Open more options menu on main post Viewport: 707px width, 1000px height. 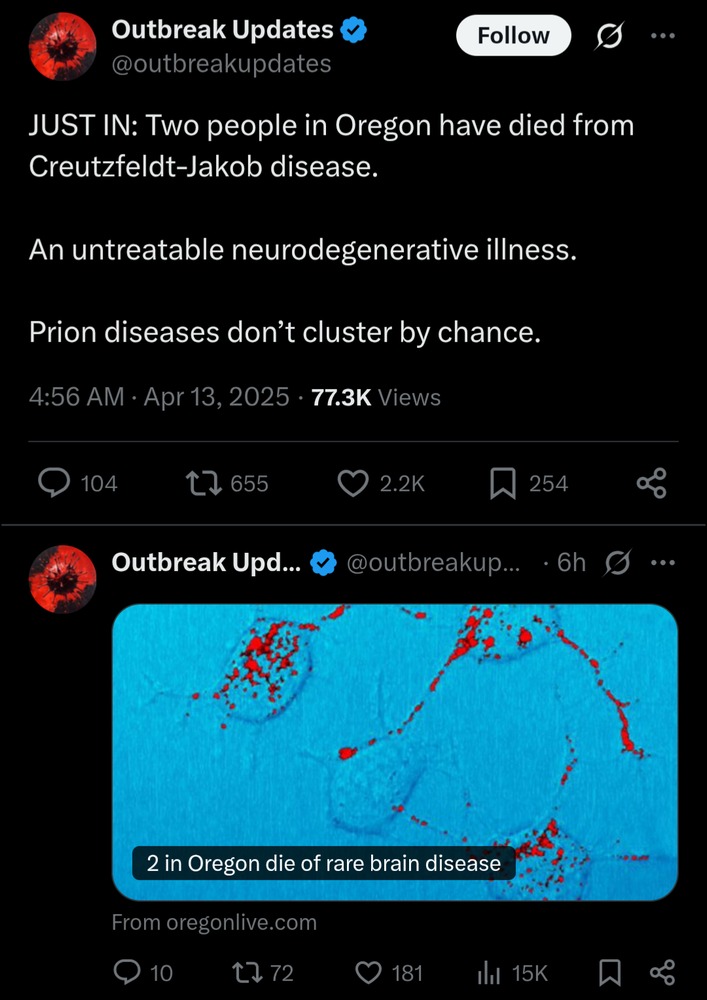(662, 36)
